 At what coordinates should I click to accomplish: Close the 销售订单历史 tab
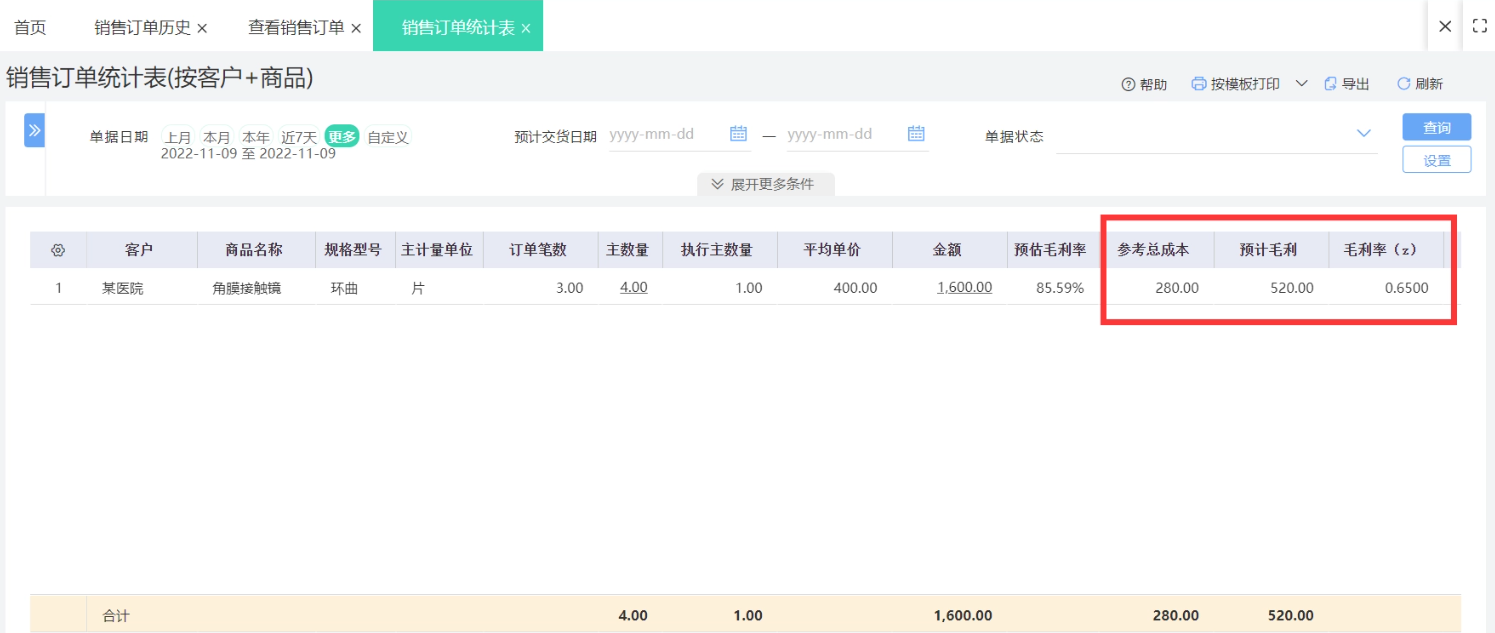click(x=202, y=29)
